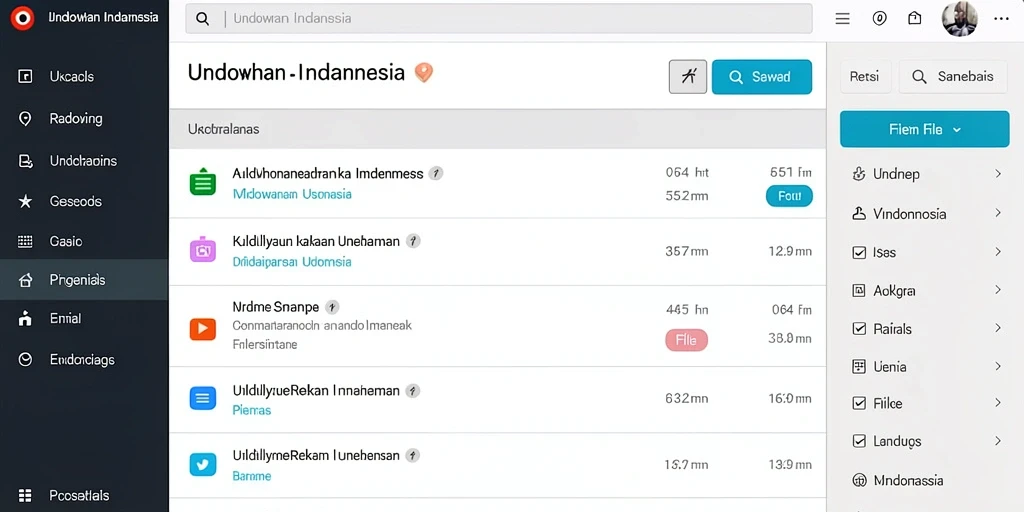Click the blue Fotıı pill button
The width and height of the screenshot is (1024, 512).
coord(789,195)
